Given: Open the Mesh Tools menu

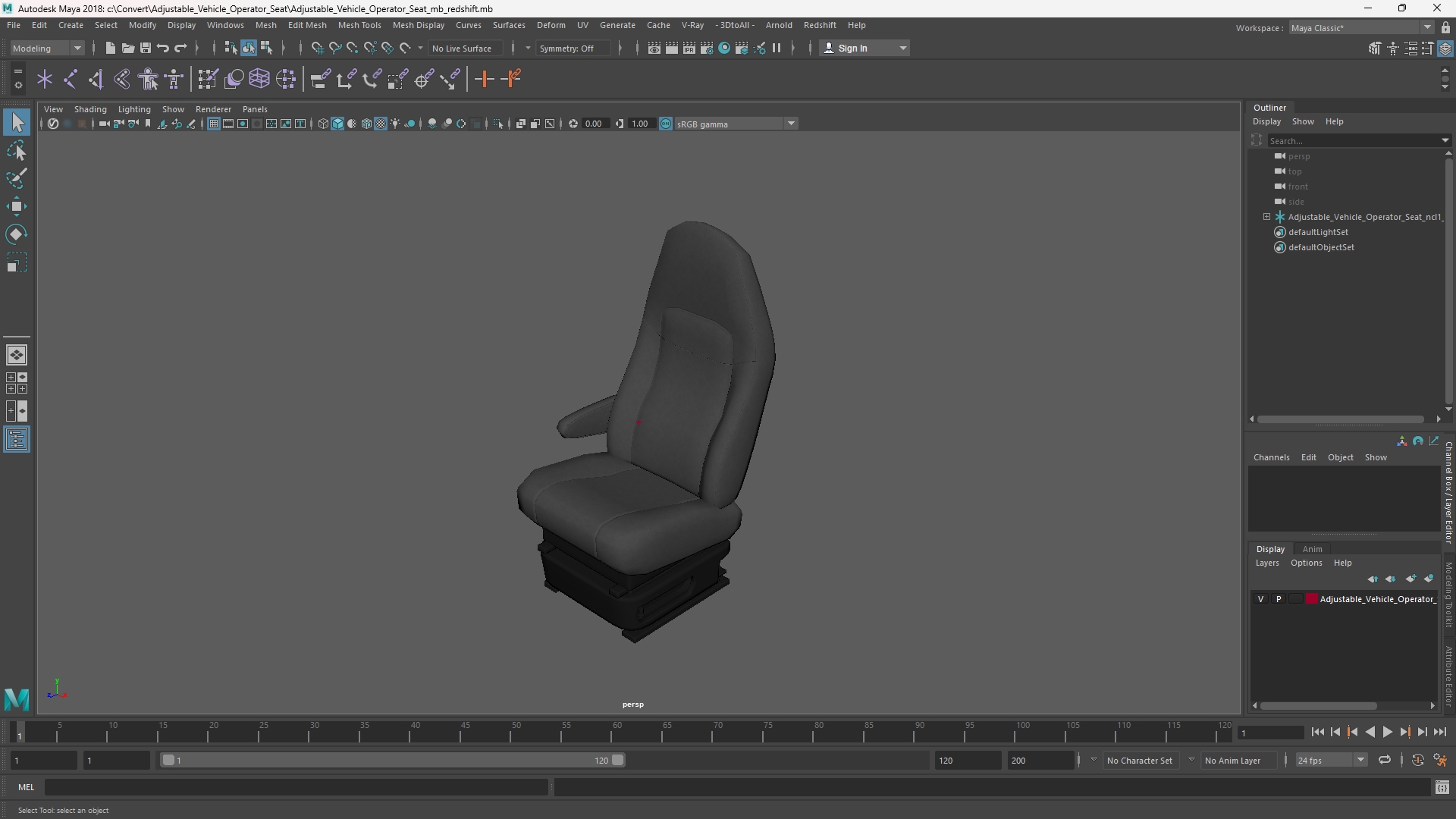Looking at the screenshot, I should 359,25.
